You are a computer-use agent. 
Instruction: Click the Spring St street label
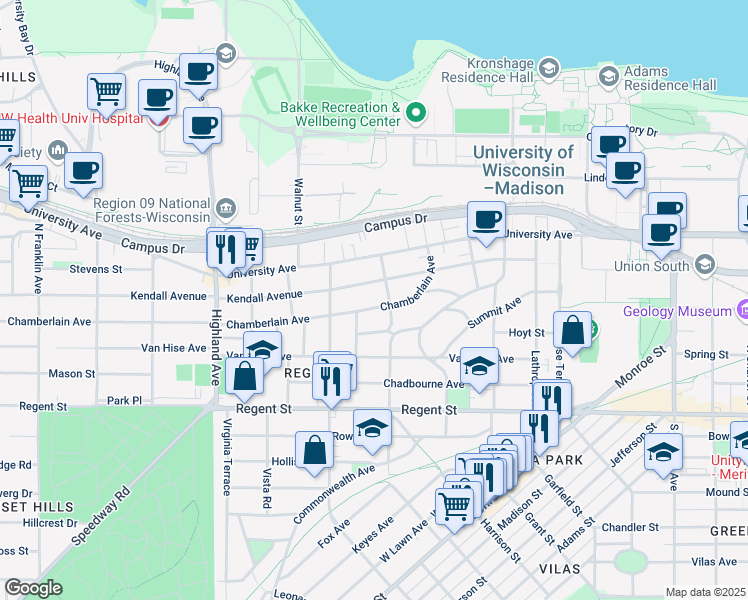click(706, 354)
